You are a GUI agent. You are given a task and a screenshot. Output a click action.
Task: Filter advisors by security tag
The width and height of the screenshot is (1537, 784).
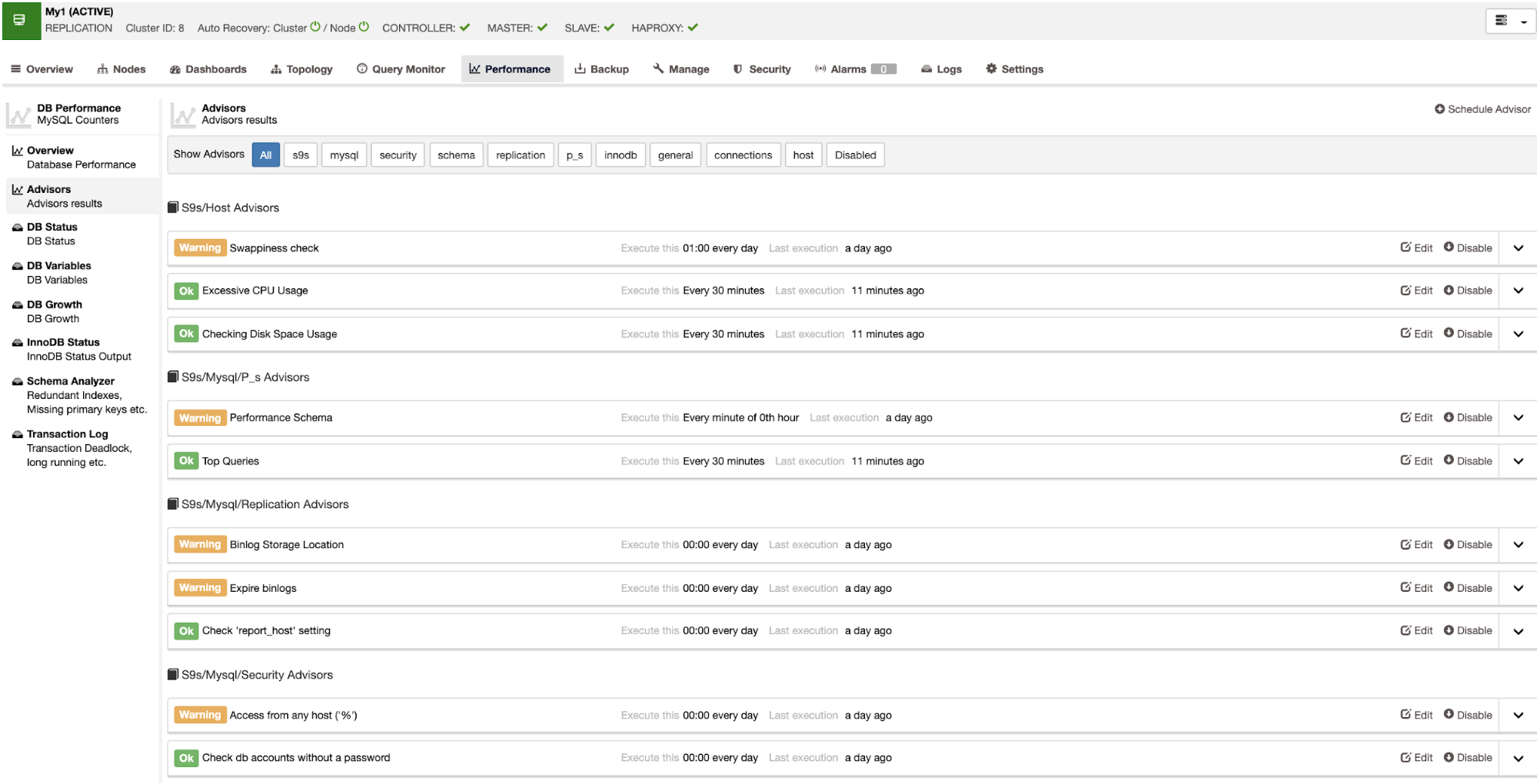[x=398, y=155]
